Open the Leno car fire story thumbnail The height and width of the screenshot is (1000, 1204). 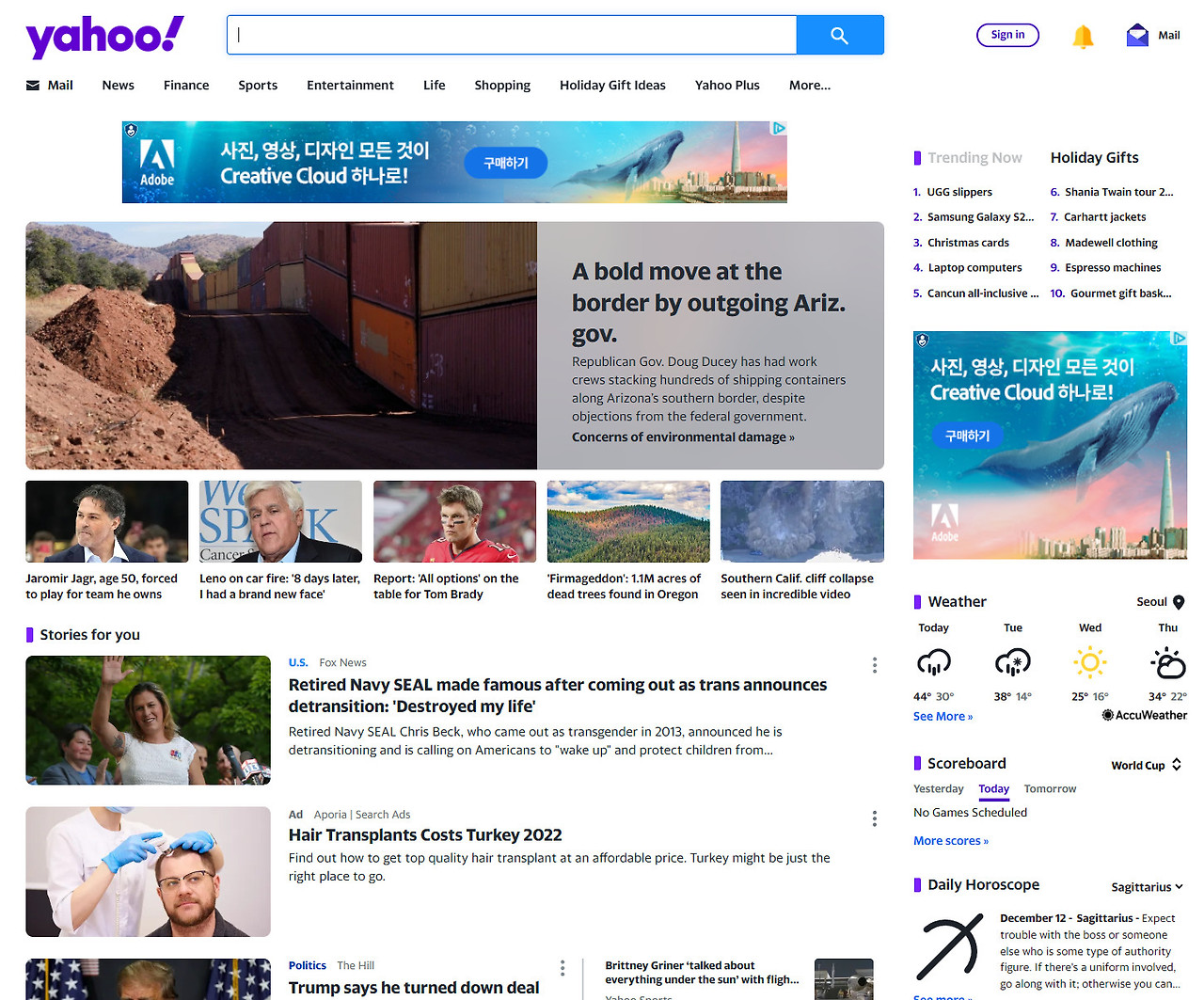click(280, 521)
